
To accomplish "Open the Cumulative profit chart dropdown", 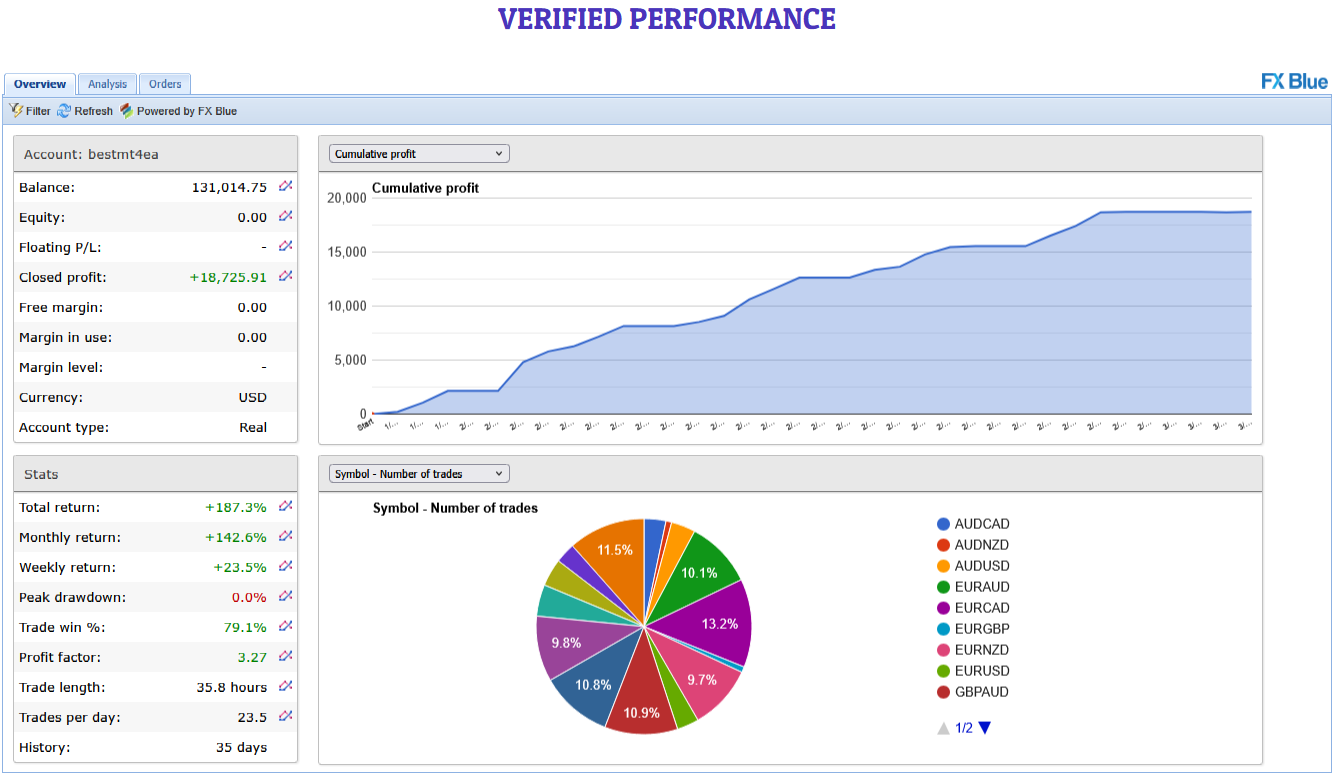I will 419,154.
